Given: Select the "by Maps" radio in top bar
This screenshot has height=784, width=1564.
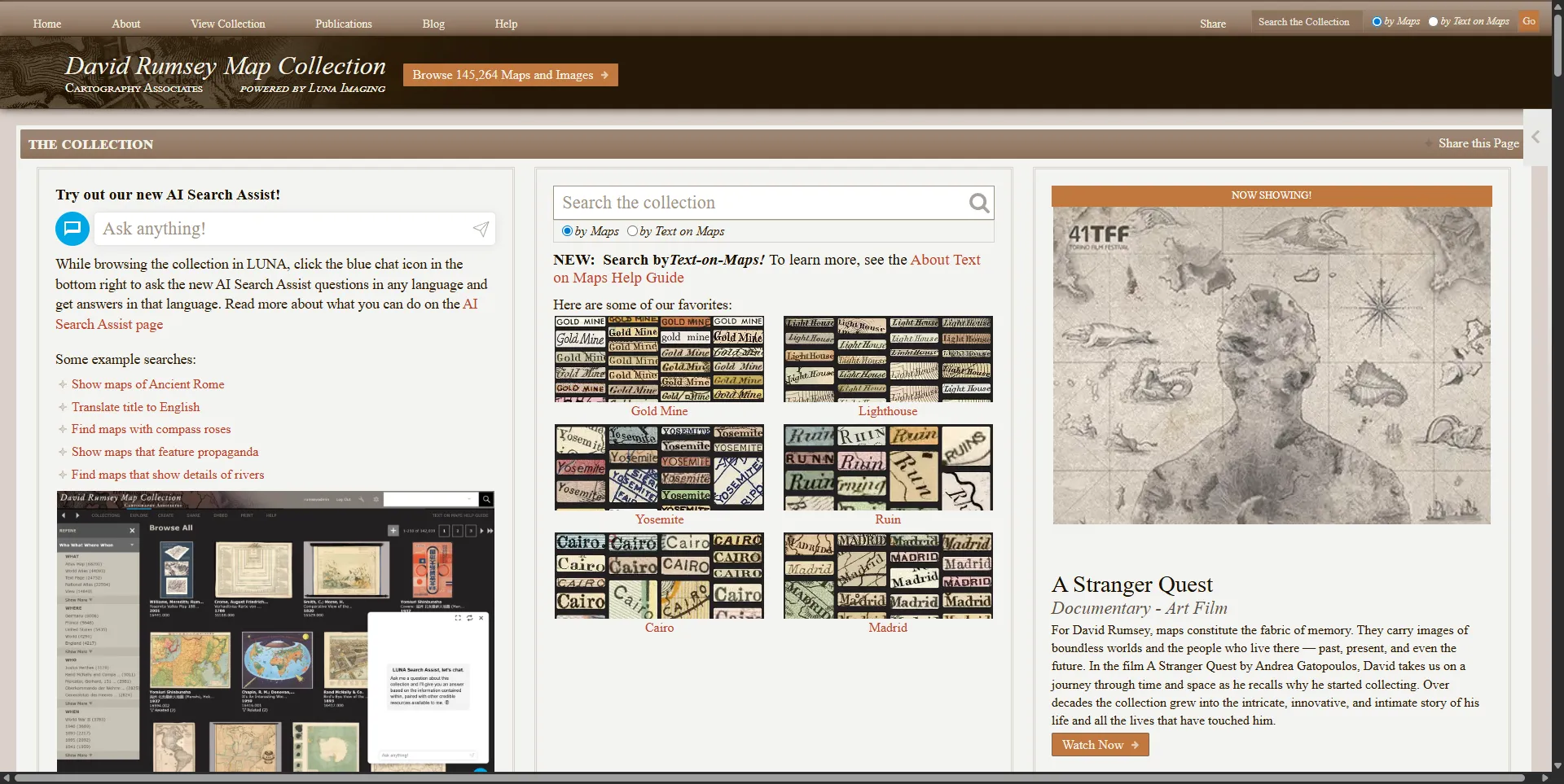Looking at the screenshot, I should click(x=1375, y=21).
